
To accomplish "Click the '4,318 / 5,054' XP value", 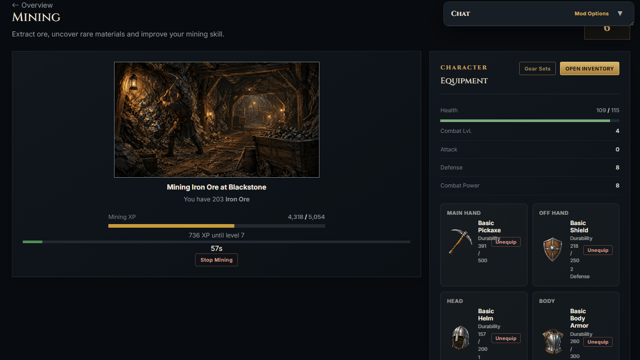I will [x=306, y=217].
